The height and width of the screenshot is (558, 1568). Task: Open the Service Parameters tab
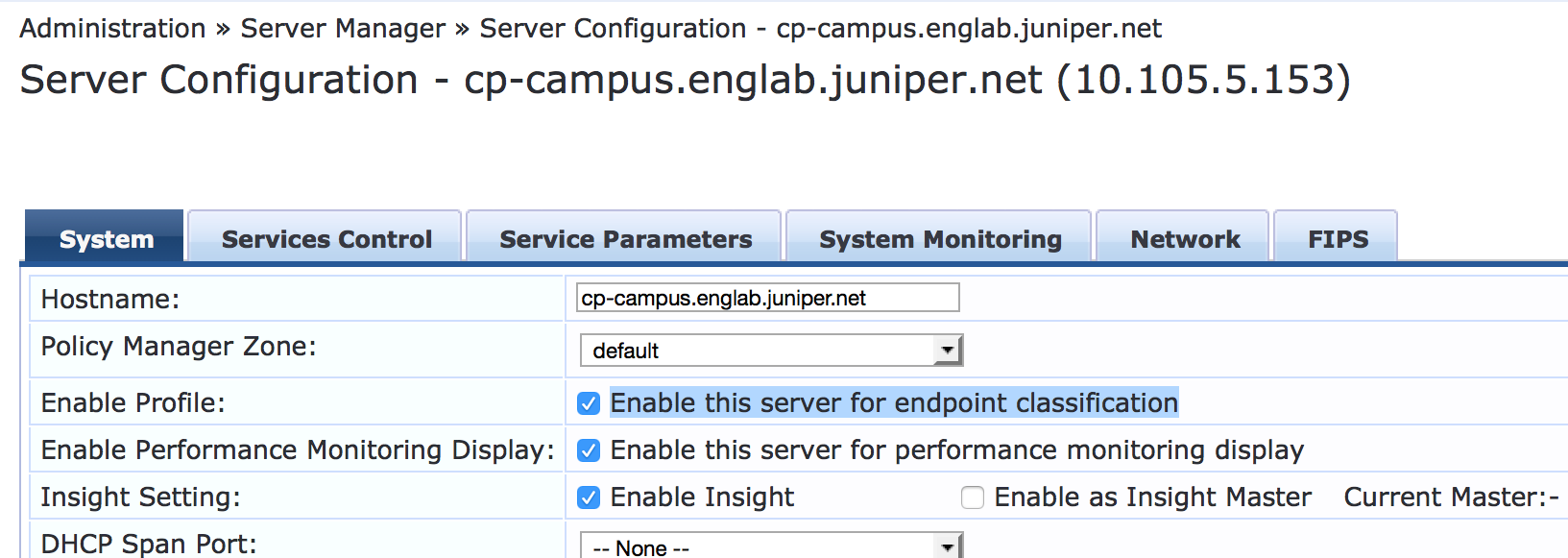(x=625, y=239)
